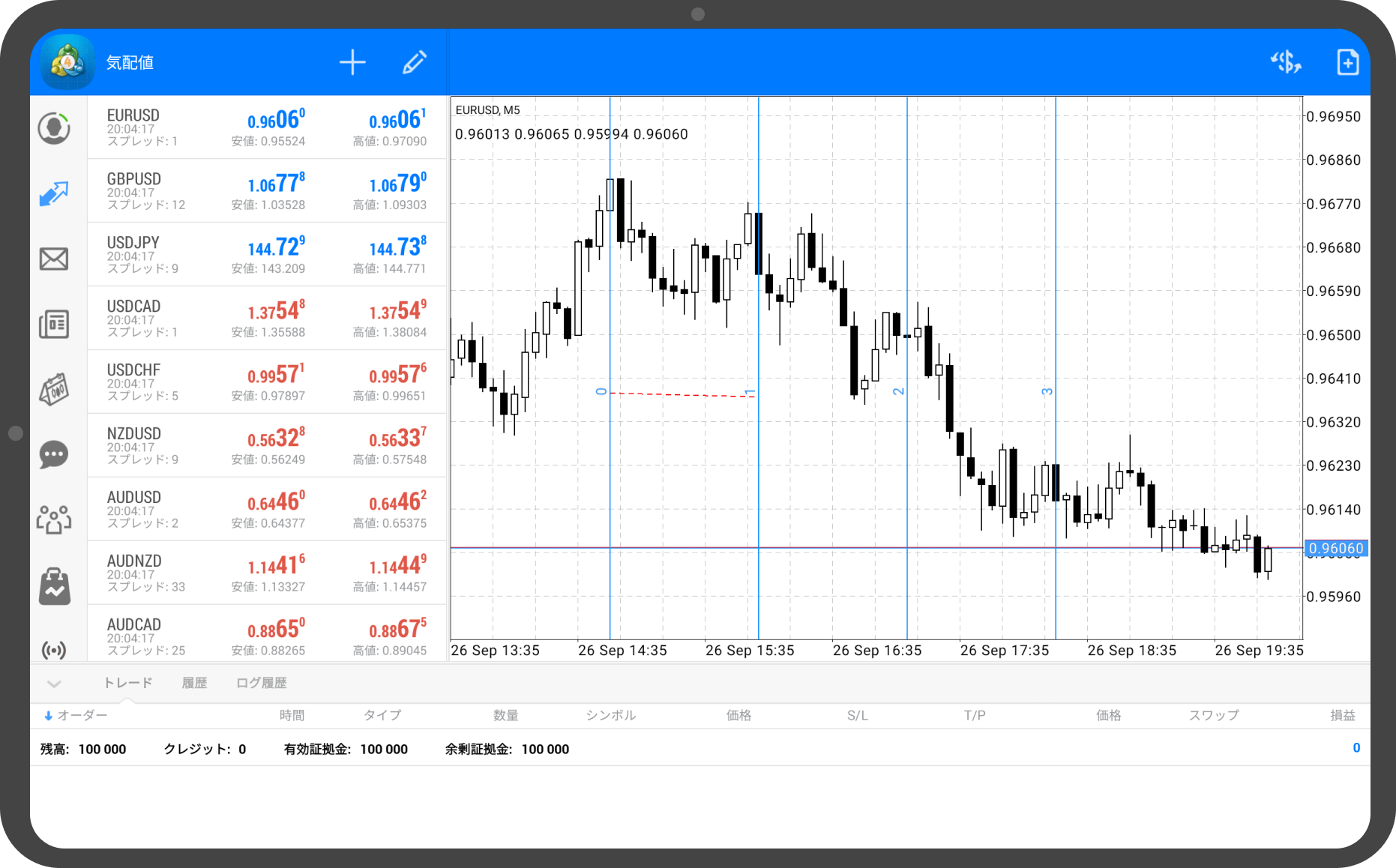Select the GBPUSD row in the quotes list
Viewport: 1396px width, 868px height.
click(267, 191)
